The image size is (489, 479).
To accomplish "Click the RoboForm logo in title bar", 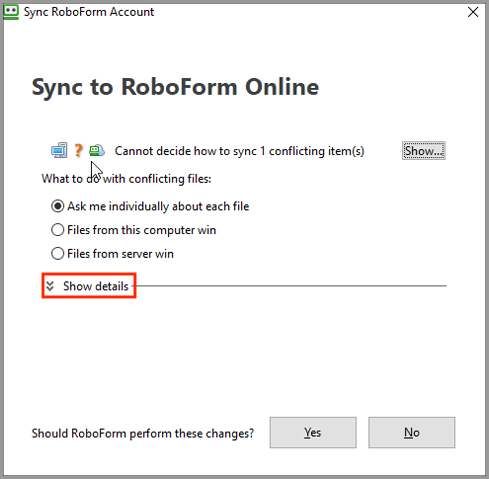I will tap(11, 12).
